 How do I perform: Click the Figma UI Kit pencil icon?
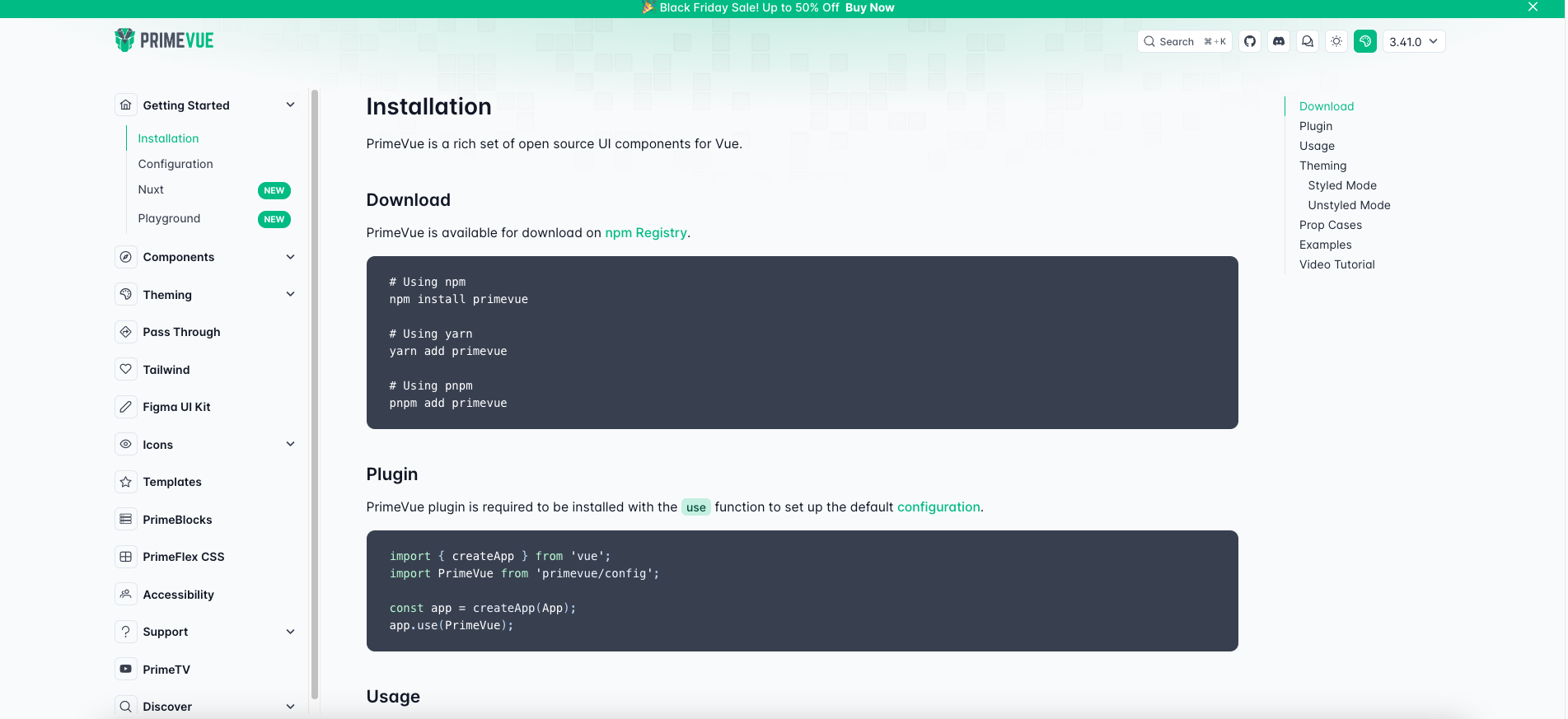coord(126,407)
